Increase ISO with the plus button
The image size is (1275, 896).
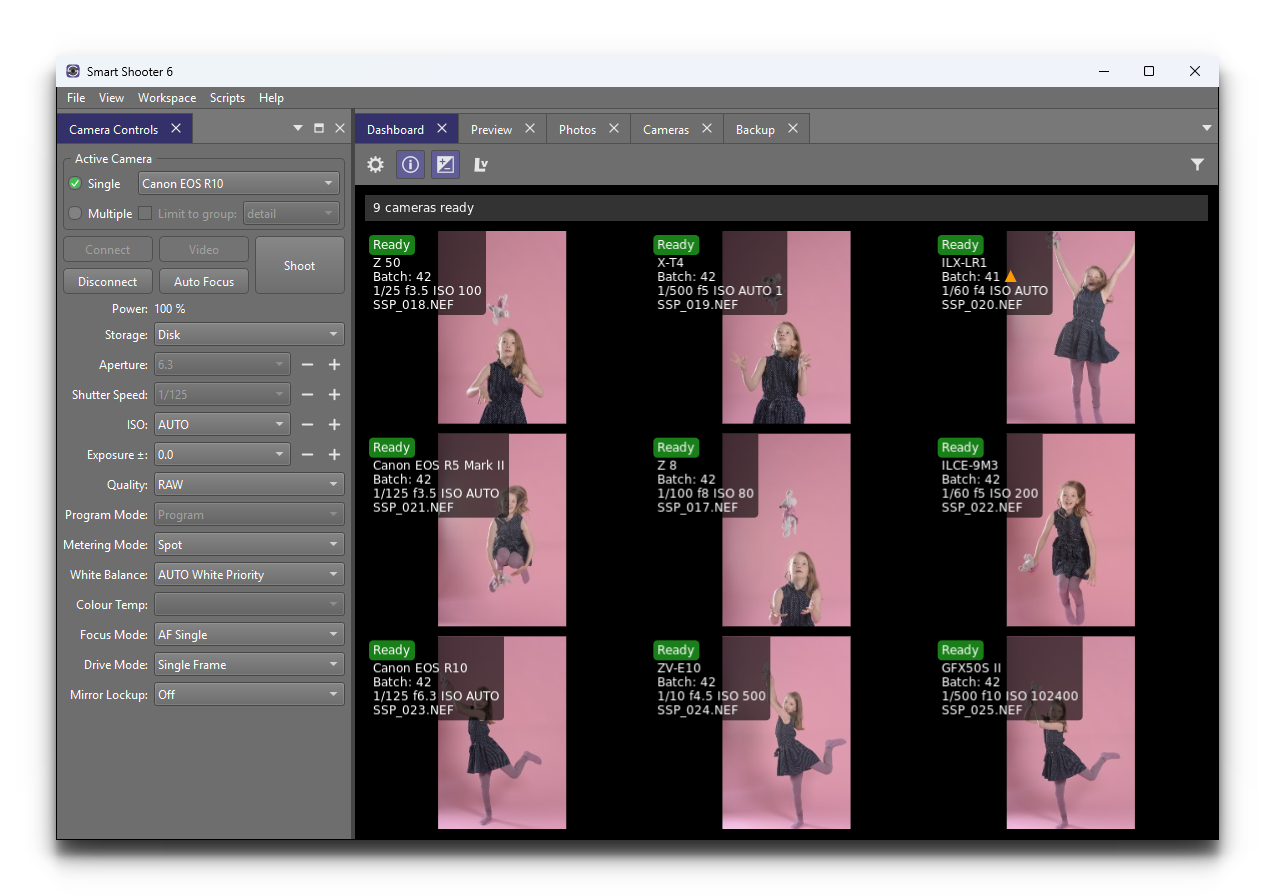click(x=334, y=425)
